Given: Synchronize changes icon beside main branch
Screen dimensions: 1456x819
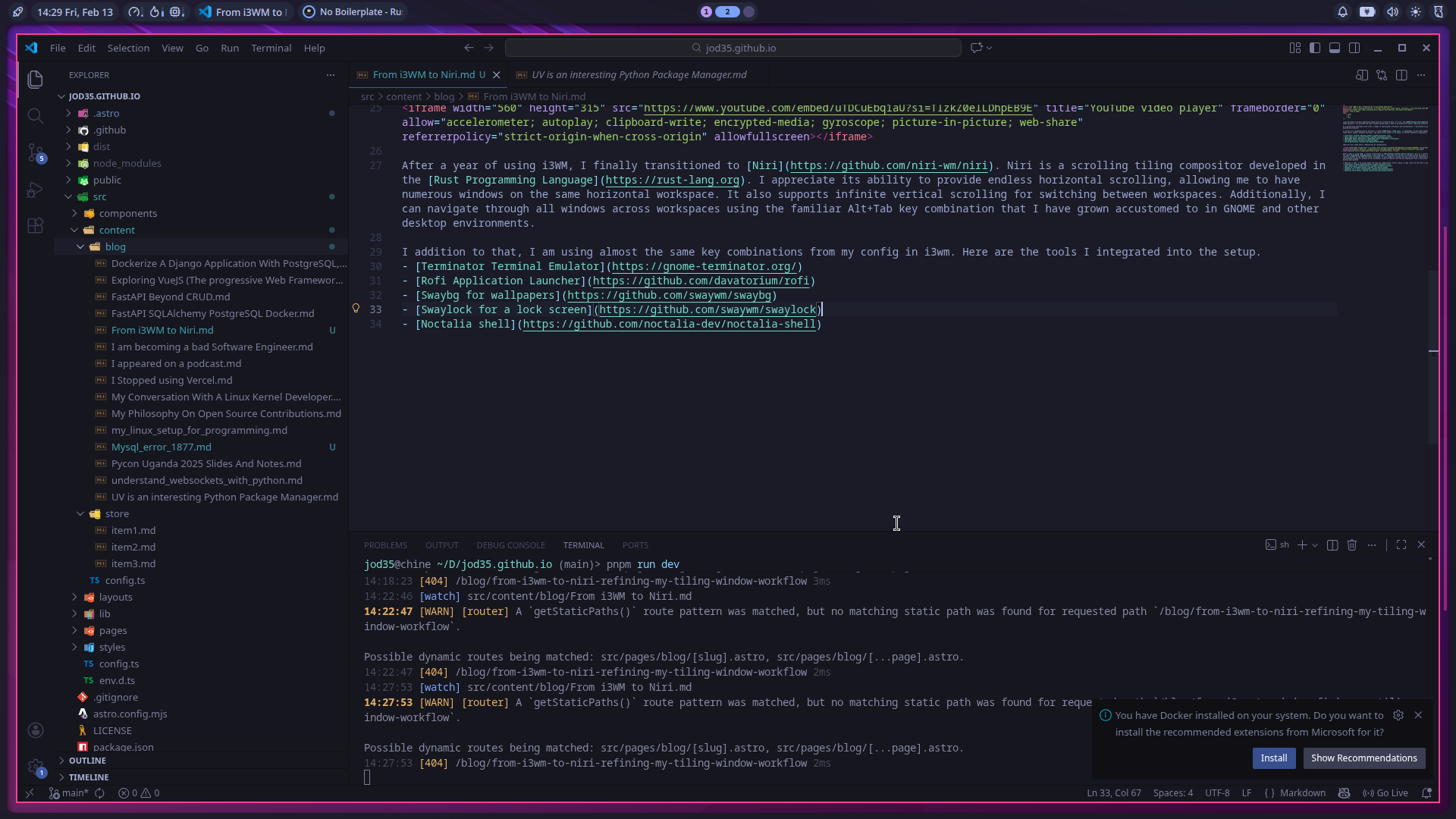Looking at the screenshot, I should [99, 793].
